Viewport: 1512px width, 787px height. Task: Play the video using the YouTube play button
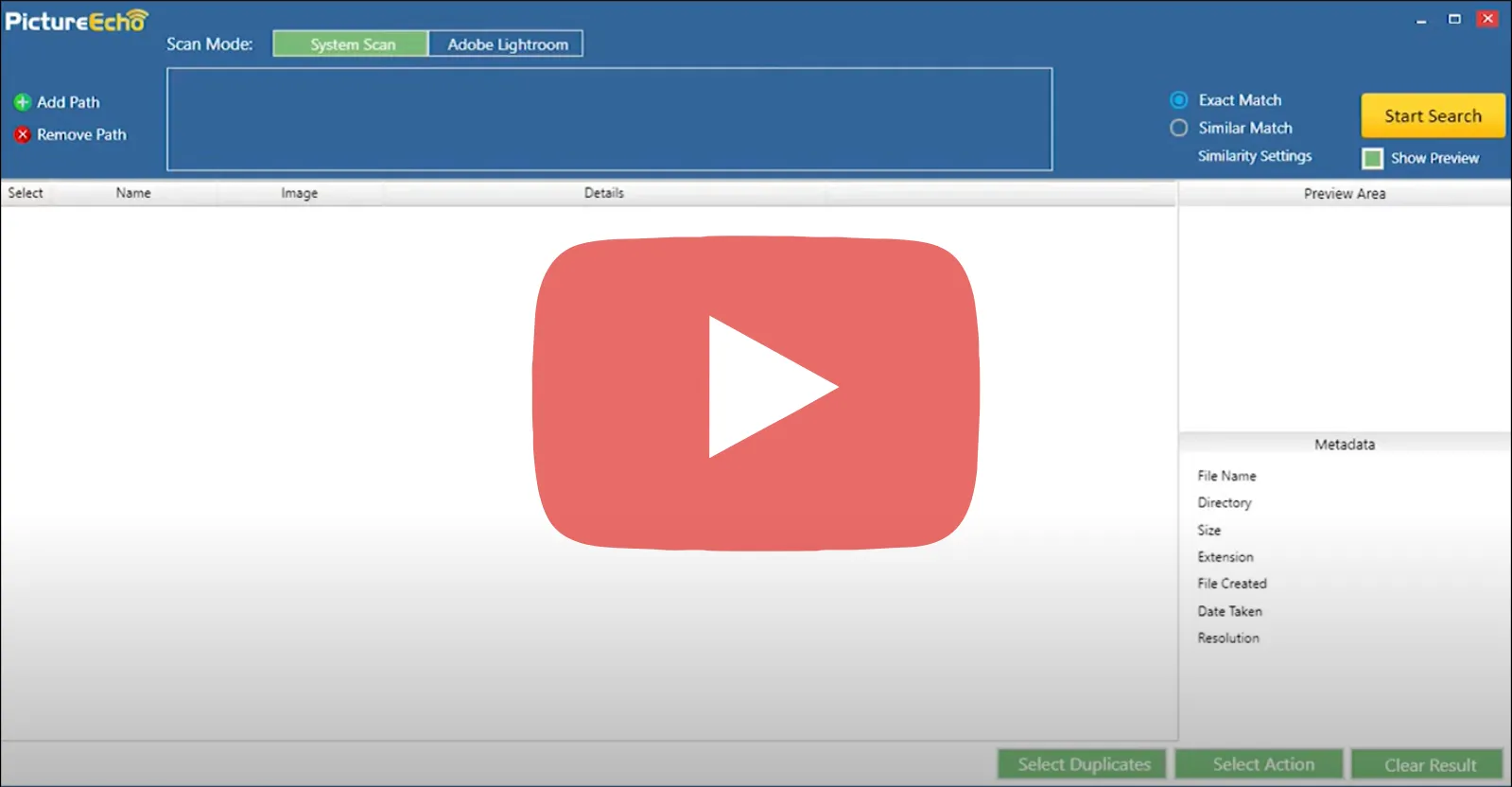(x=756, y=393)
